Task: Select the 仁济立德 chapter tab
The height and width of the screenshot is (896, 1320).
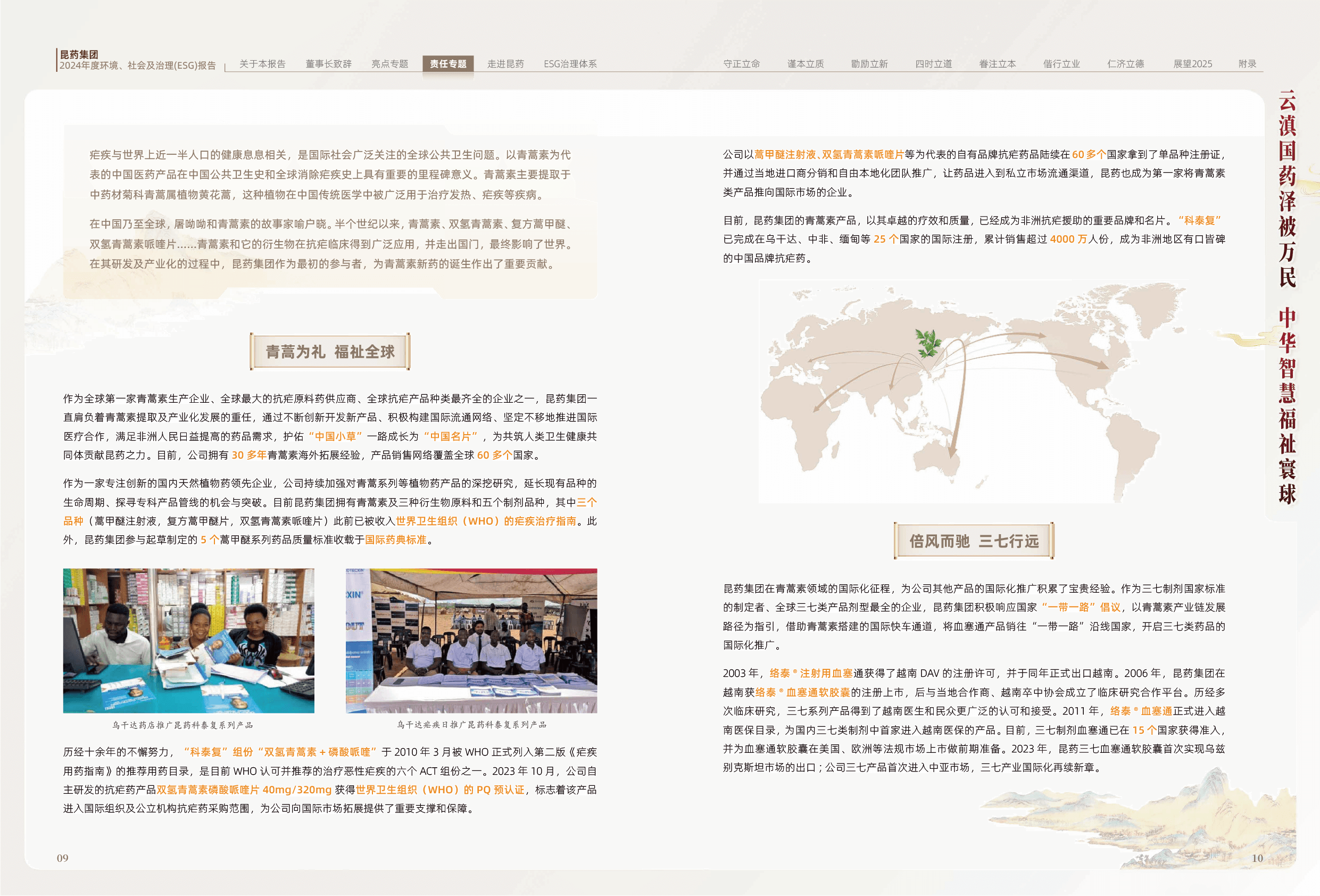Action: coord(1125,64)
